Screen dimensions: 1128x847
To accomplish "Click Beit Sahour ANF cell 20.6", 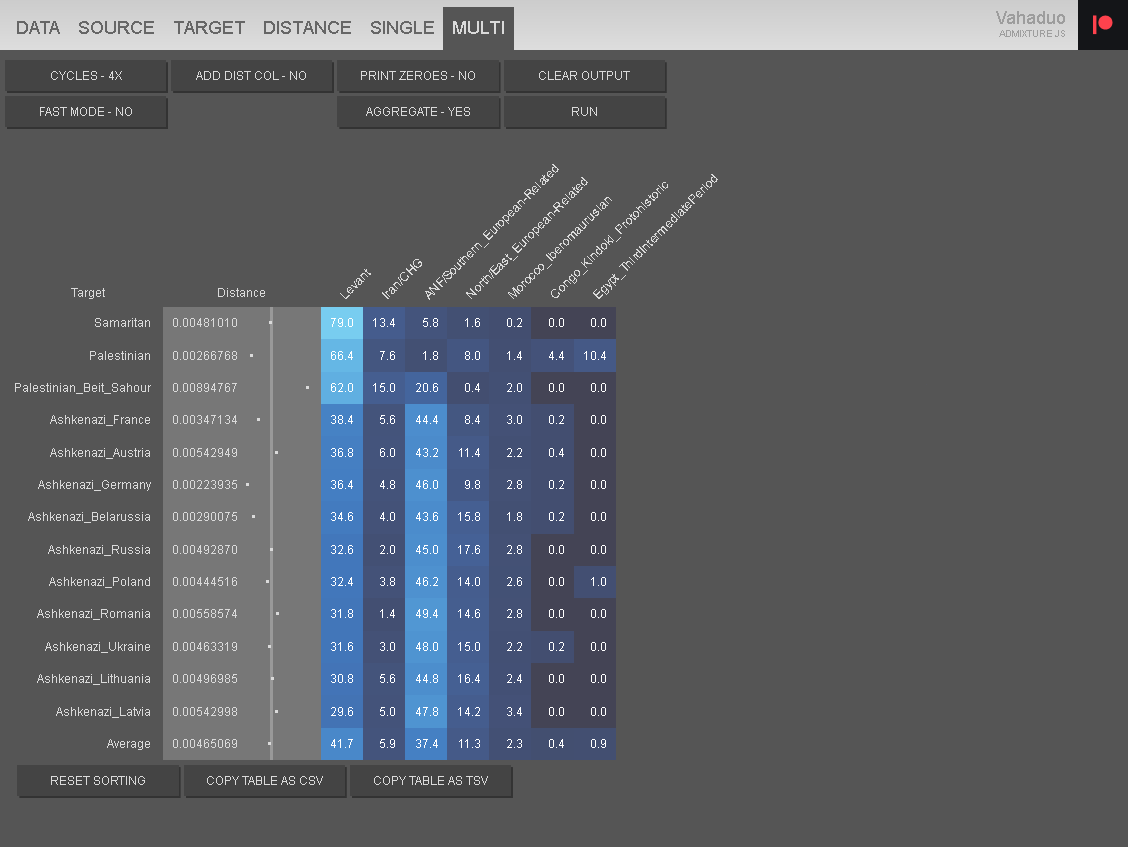I will [427, 388].
